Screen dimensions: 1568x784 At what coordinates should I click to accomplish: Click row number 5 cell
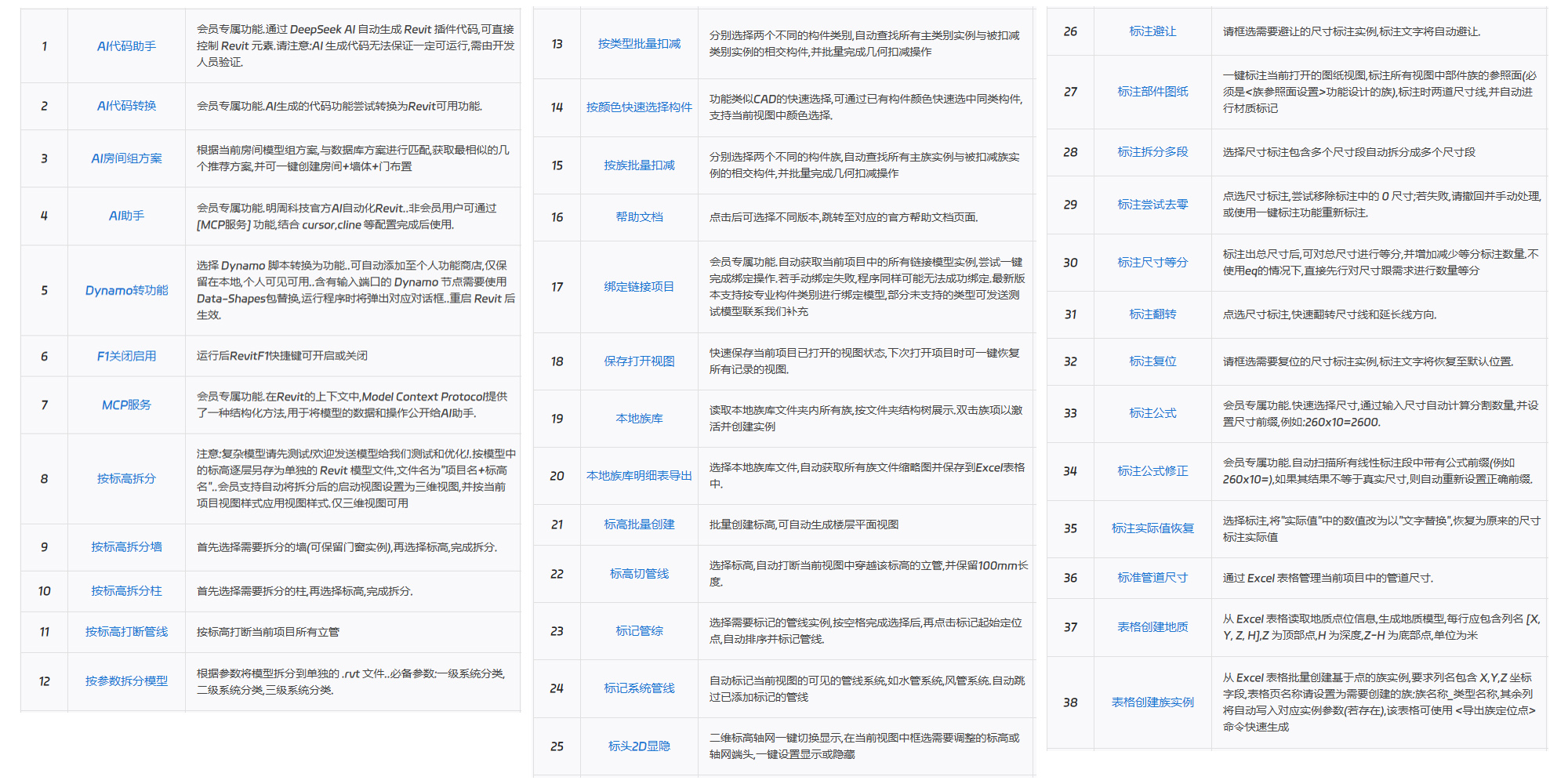point(44,290)
